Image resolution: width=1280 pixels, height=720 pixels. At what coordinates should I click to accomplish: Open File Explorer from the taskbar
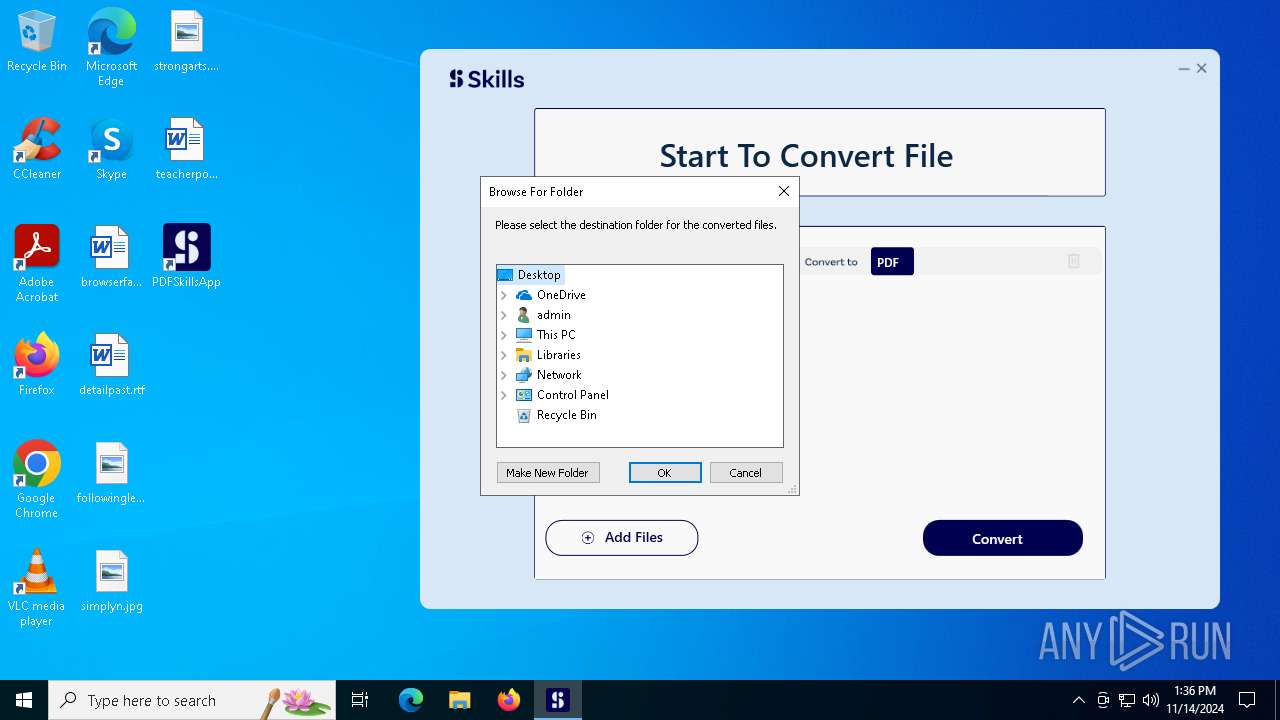[x=460, y=700]
